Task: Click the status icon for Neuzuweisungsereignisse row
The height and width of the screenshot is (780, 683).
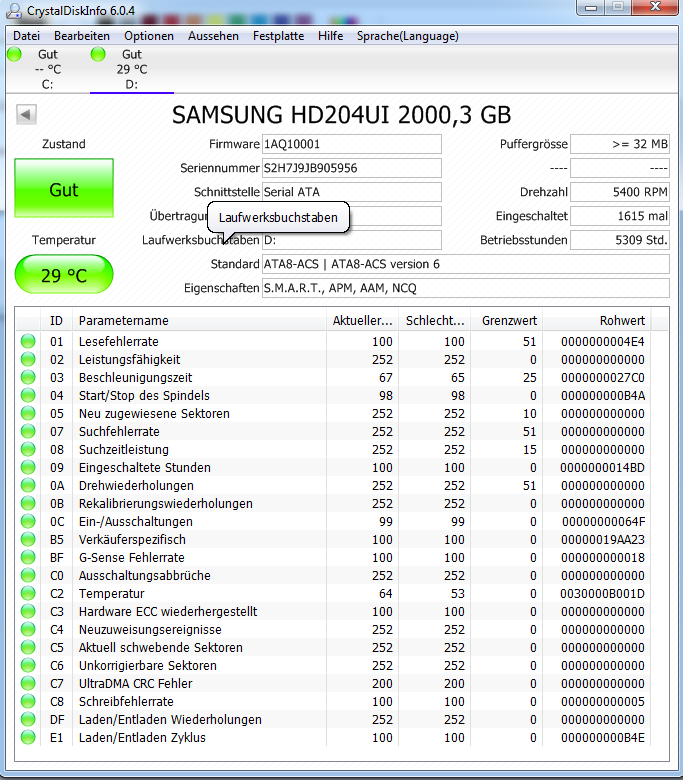Action: coord(28,629)
